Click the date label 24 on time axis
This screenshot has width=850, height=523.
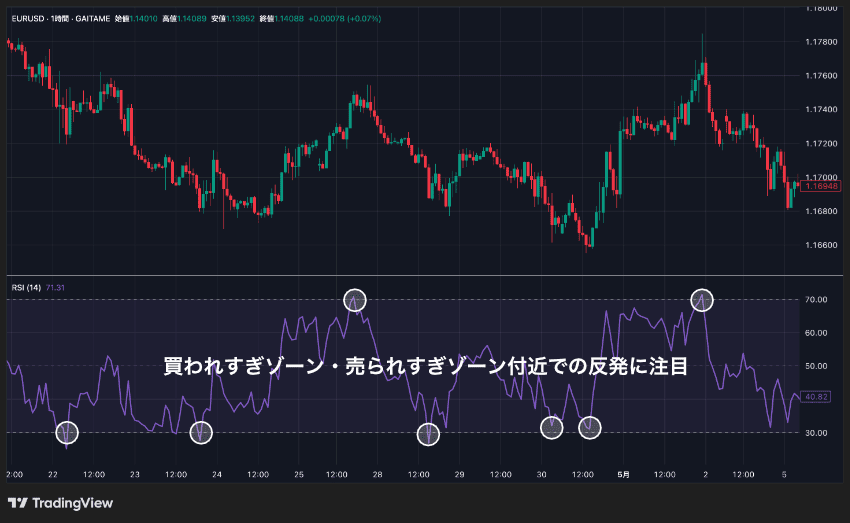click(217, 474)
